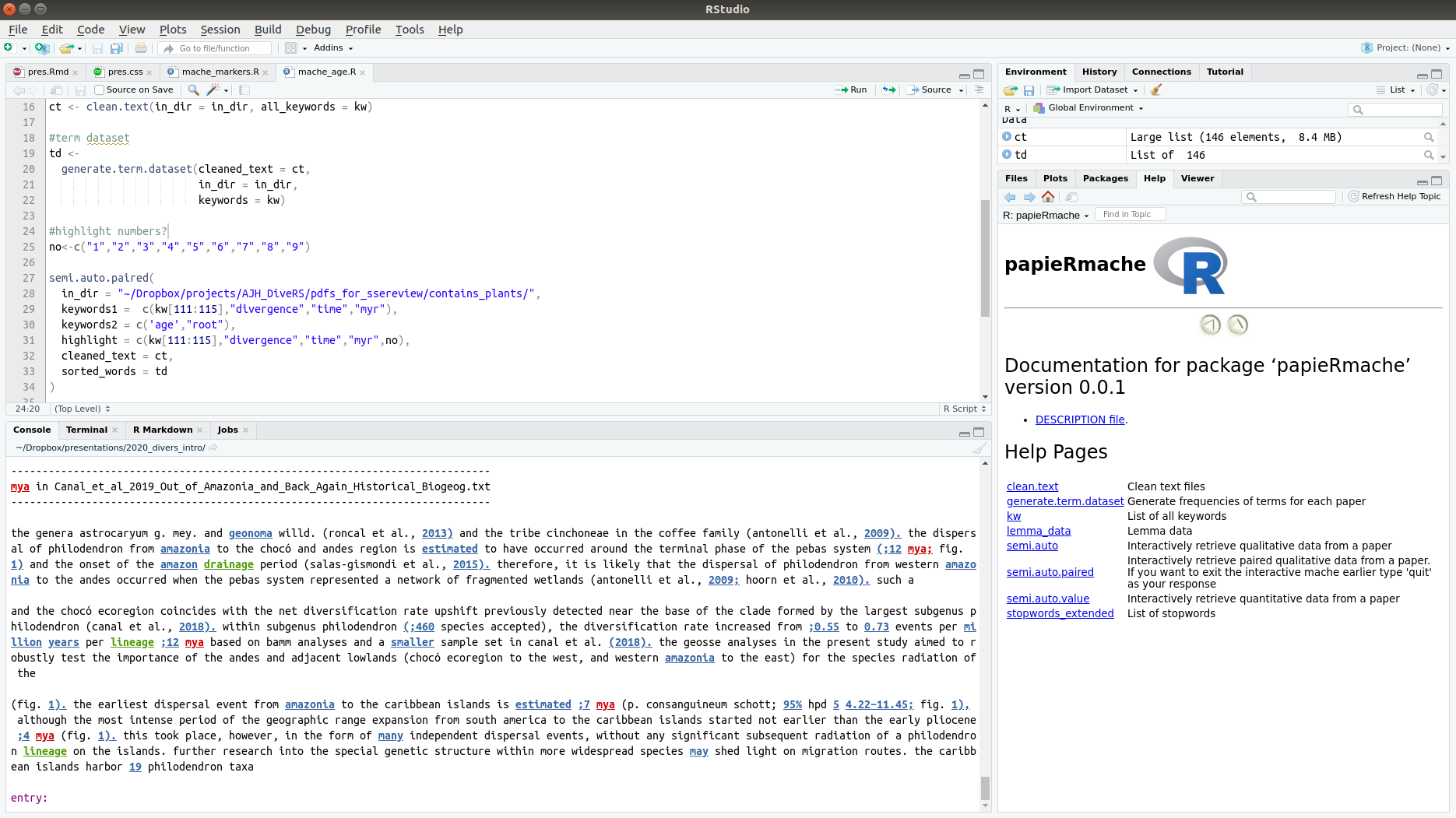Screen dimensions: 1456x818
Task: Inspect the td object with magnifier
Action: point(1429,156)
